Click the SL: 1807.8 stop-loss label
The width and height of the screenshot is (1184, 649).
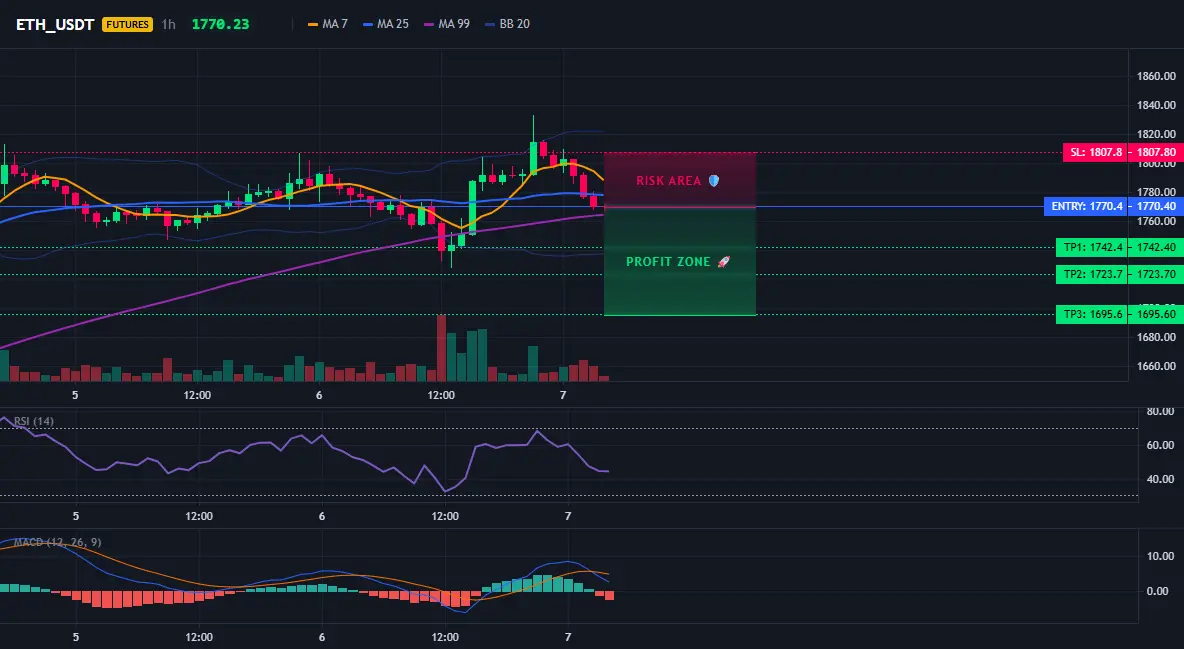coord(1095,153)
